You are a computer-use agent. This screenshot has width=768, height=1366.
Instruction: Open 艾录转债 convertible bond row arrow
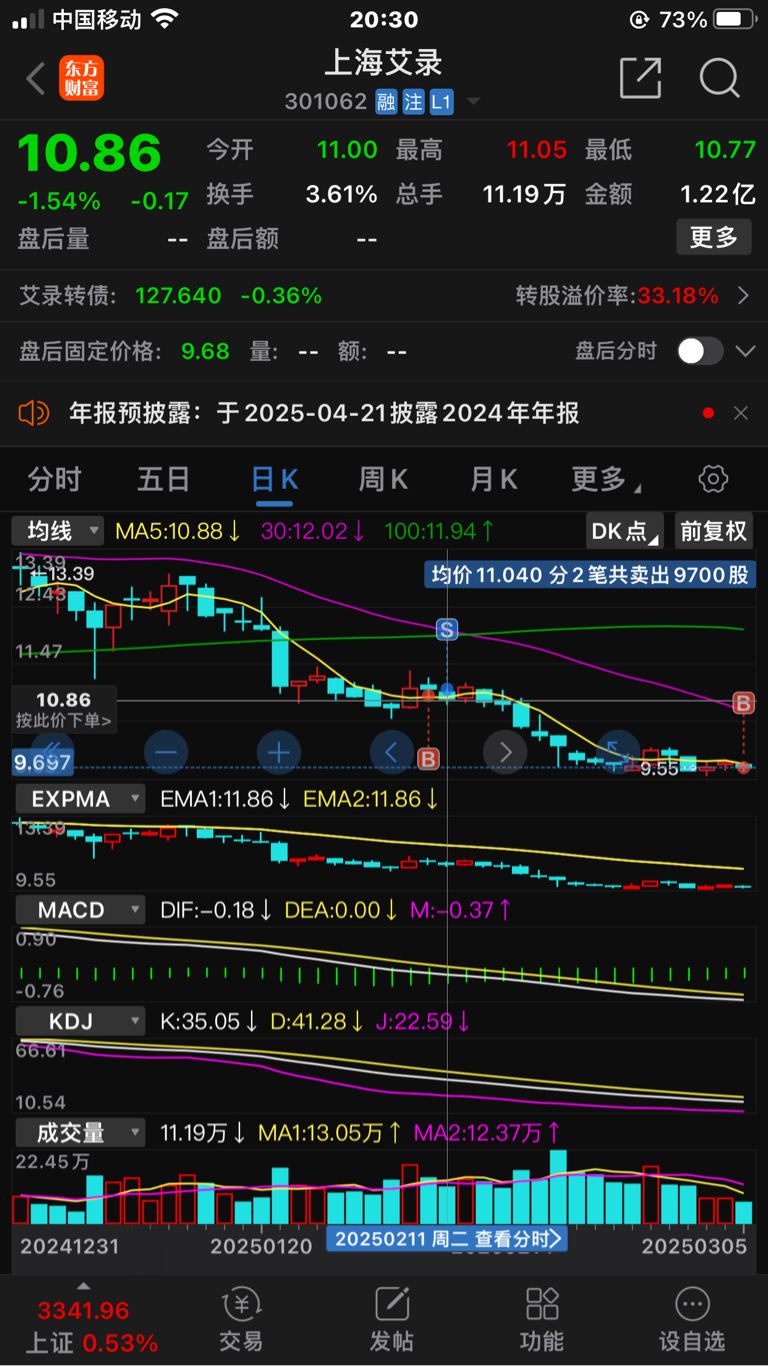coord(742,296)
